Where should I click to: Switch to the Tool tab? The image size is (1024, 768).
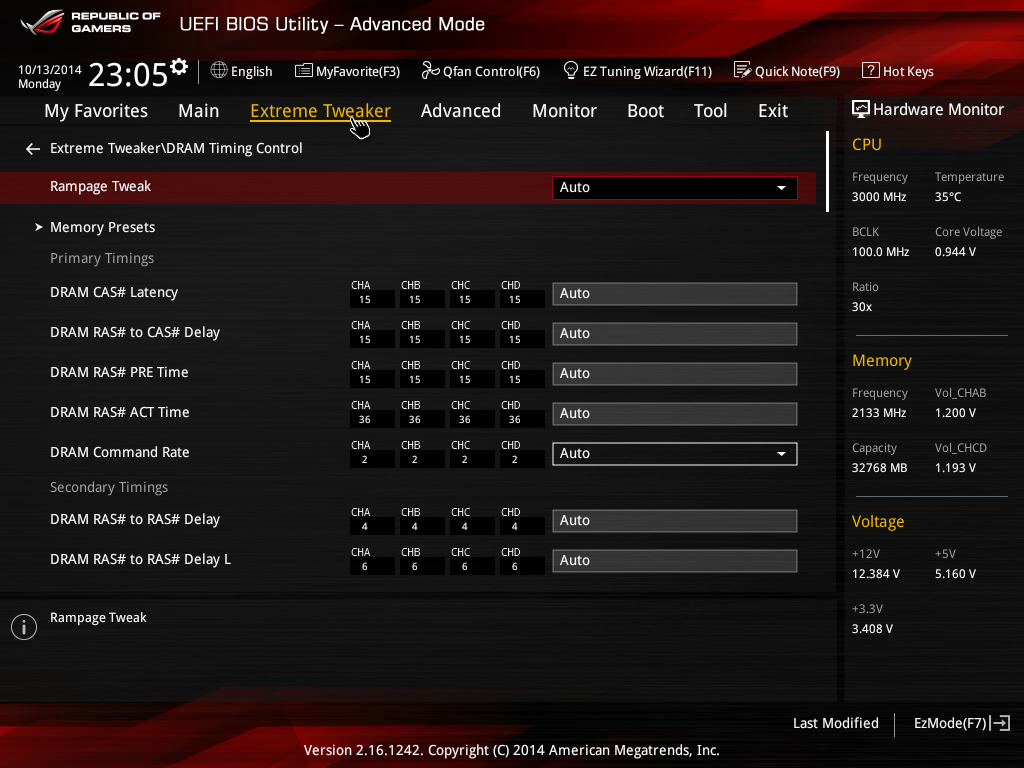click(x=710, y=111)
